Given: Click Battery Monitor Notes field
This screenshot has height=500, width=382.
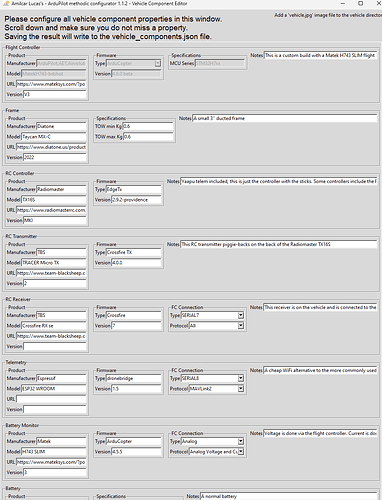Looking at the screenshot, I should [x=320, y=433].
